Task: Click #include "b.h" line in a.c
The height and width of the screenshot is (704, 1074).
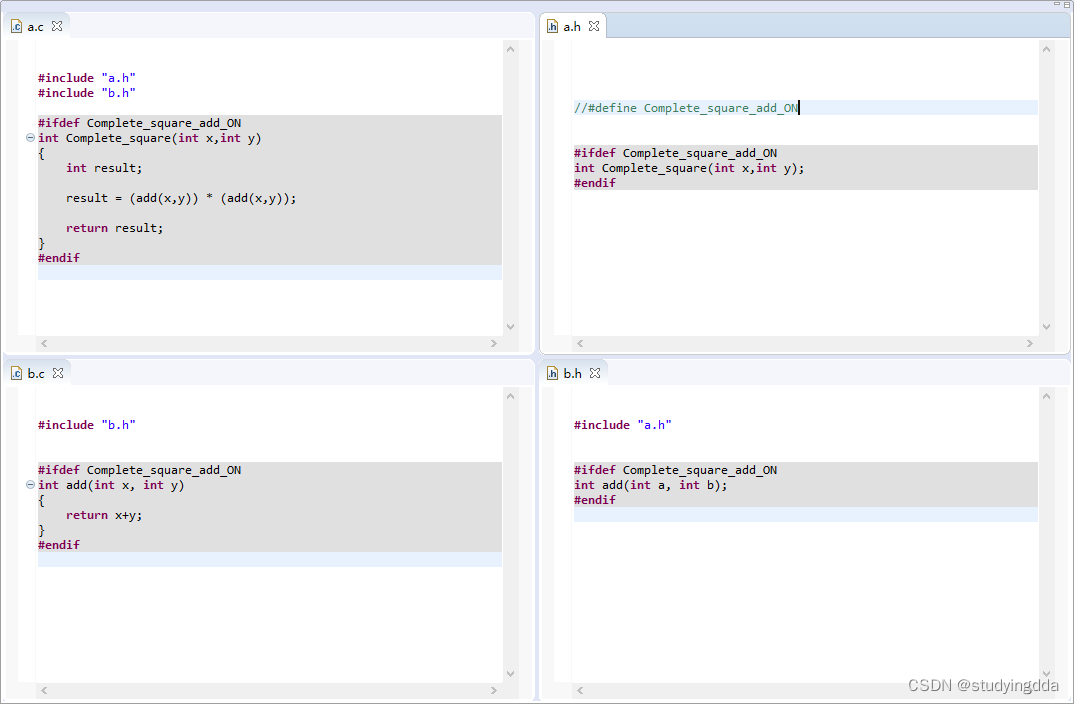Action: [x=86, y=93]
